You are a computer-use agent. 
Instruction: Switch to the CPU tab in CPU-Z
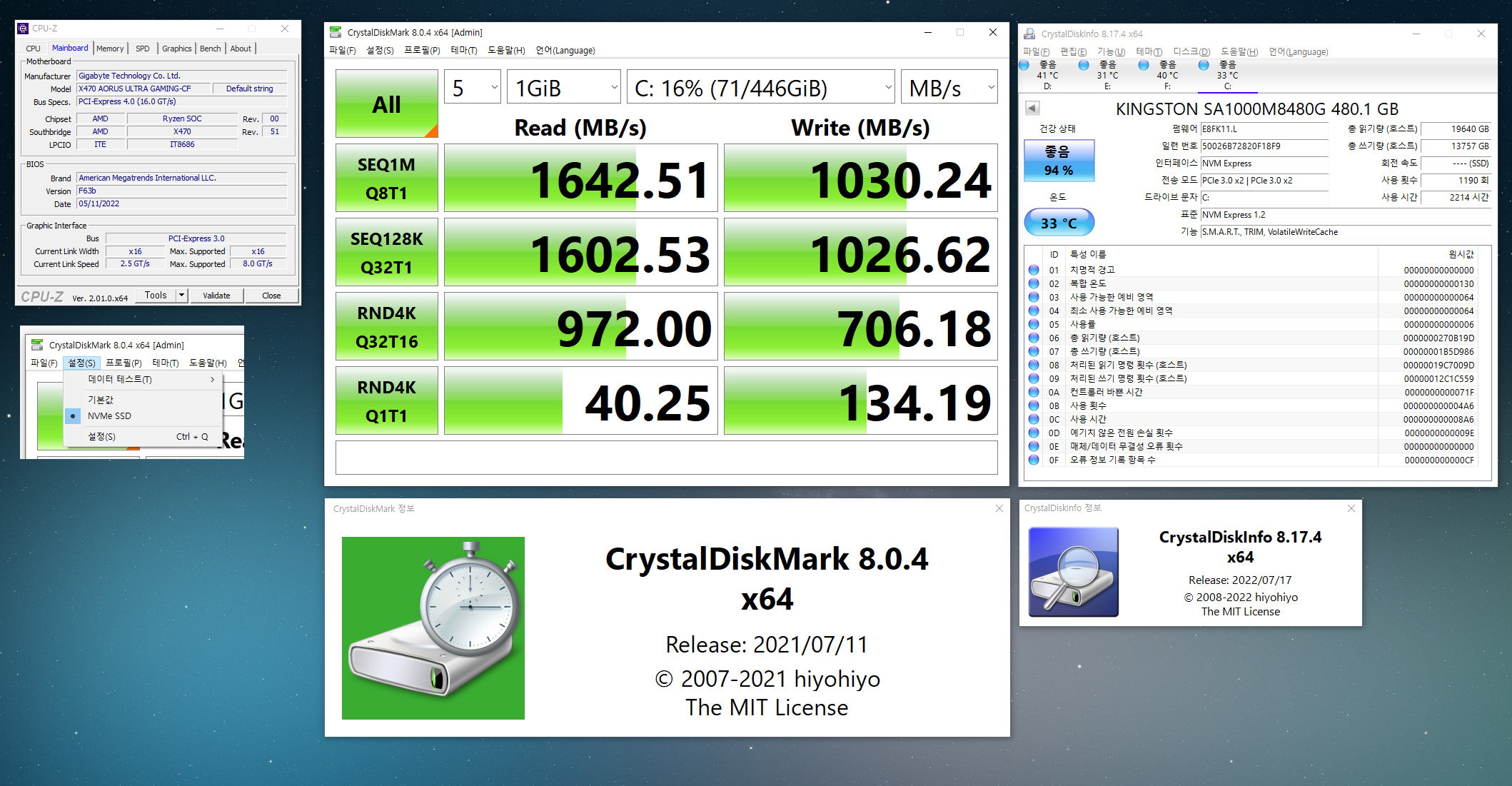34,49
